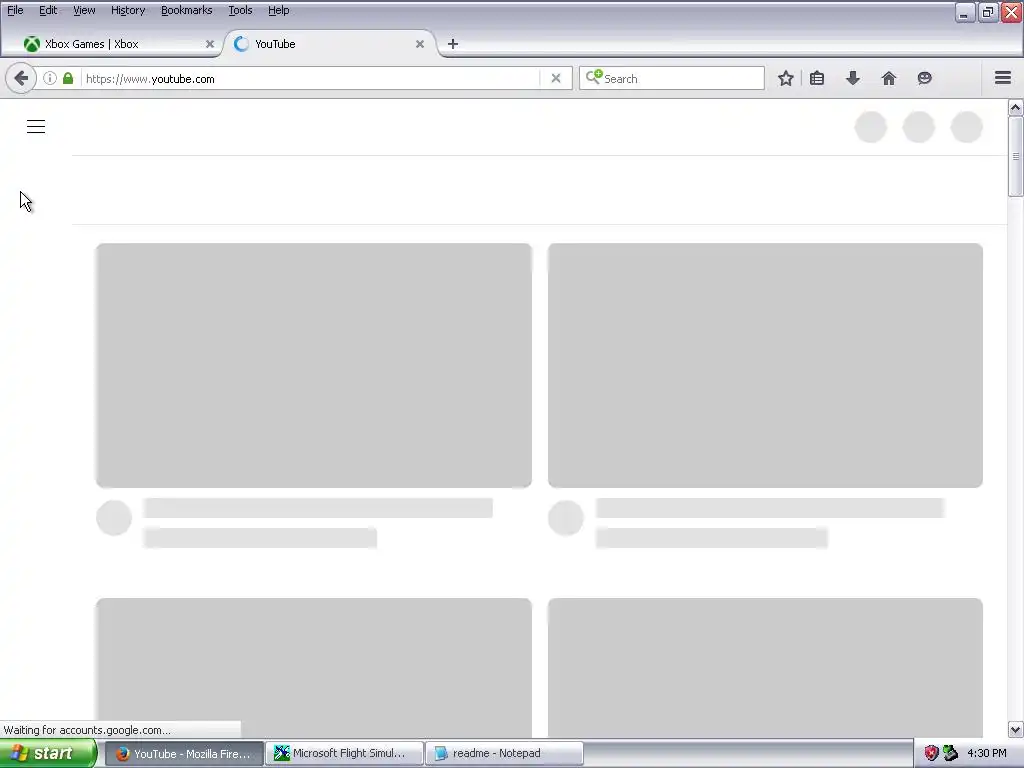Minimize the Firefox window
Screen dimensions: 1024x768
(965, 12)
